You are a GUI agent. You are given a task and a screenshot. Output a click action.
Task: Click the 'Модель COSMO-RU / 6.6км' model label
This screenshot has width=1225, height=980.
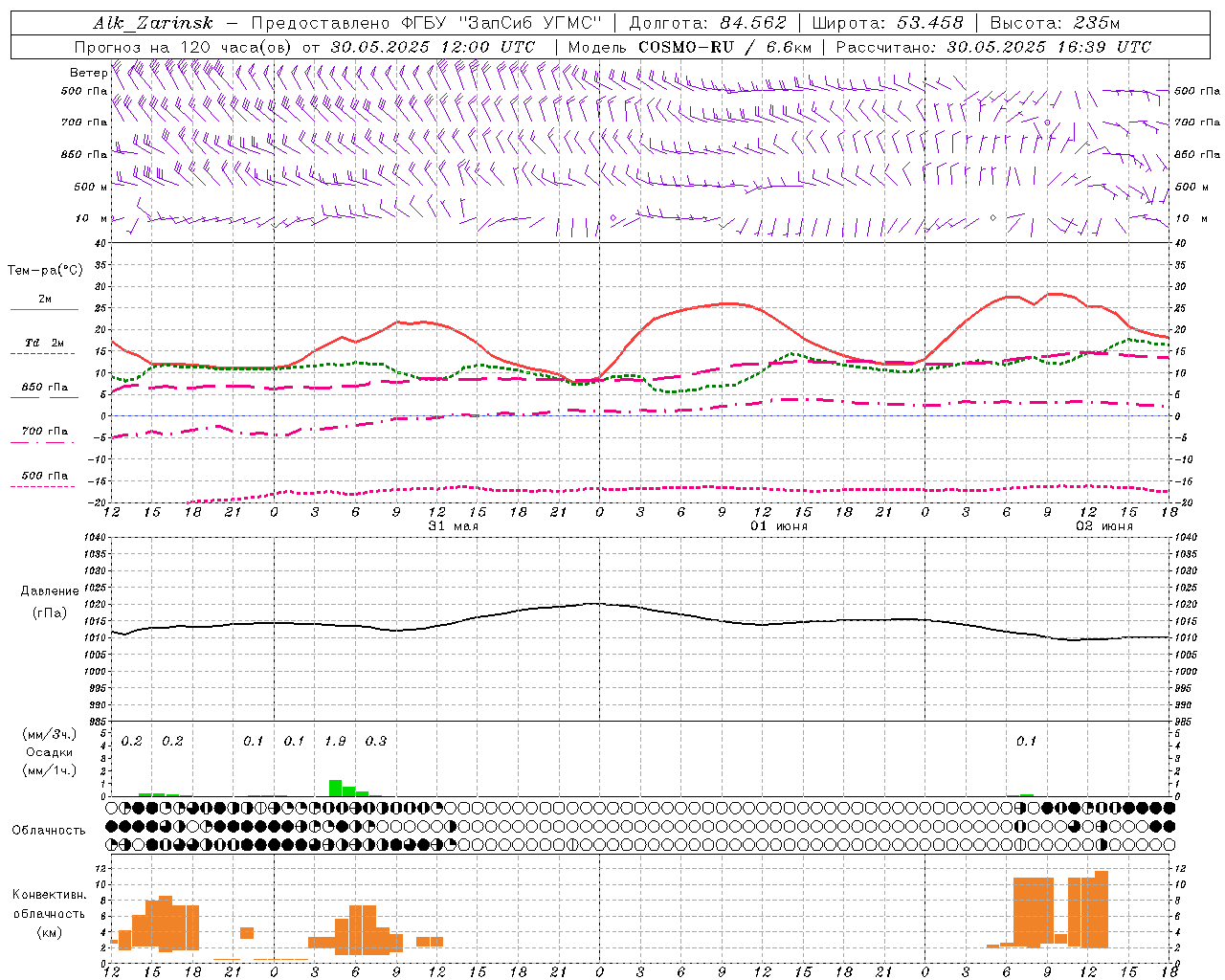coord(690,47)
